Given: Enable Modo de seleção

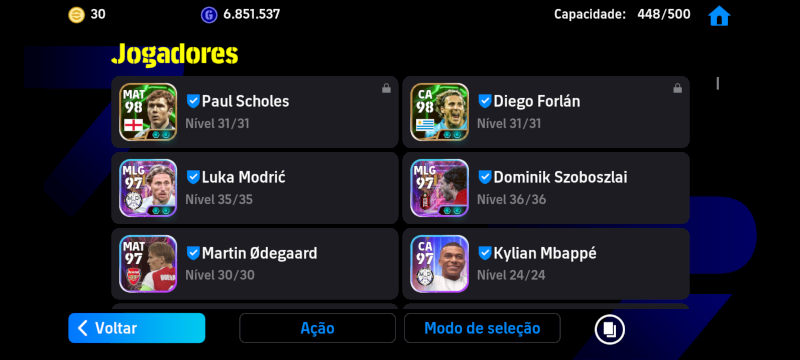Looking at the screenshot, I should point(482,328).
